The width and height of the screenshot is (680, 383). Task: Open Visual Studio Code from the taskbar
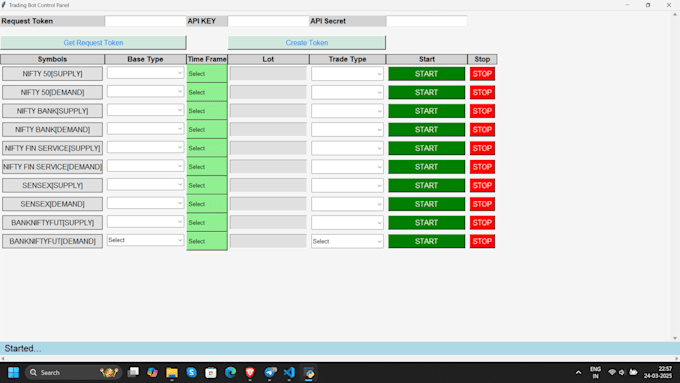(289, 373)
